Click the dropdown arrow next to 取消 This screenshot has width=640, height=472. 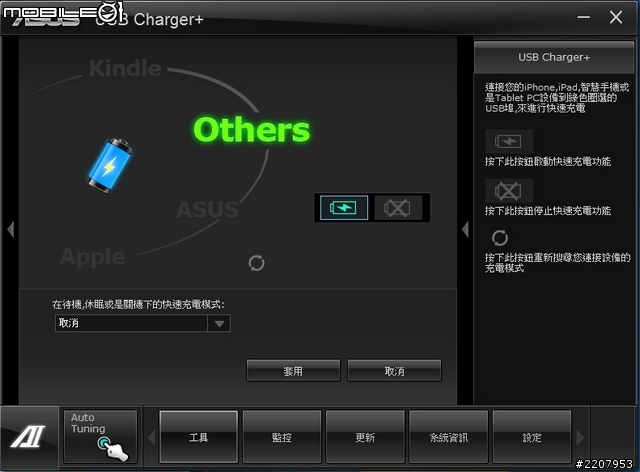[x=219, y=324]
